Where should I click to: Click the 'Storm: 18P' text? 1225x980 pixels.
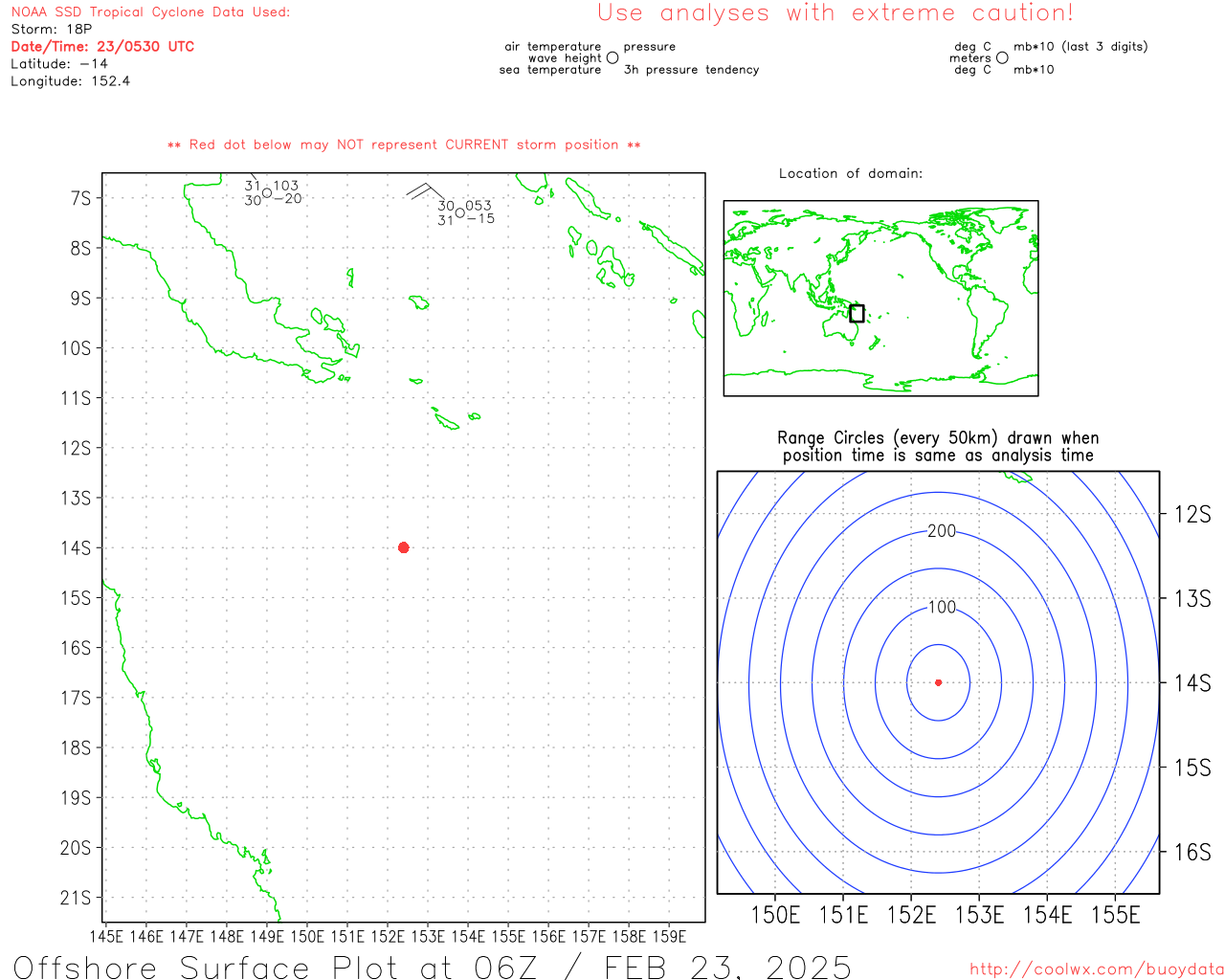tap(52, 30)
